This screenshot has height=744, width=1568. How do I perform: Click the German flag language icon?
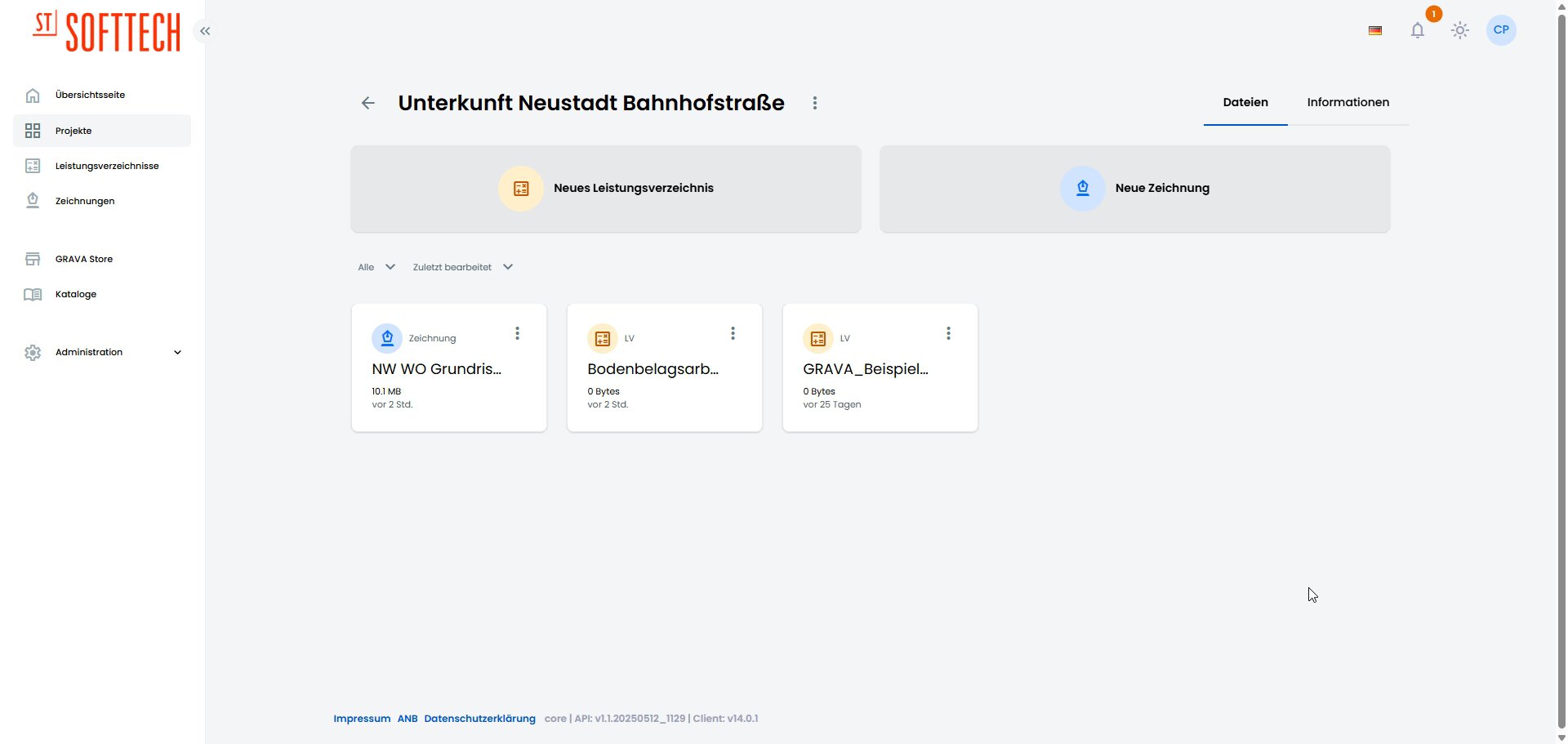(x=1375, y=30)
